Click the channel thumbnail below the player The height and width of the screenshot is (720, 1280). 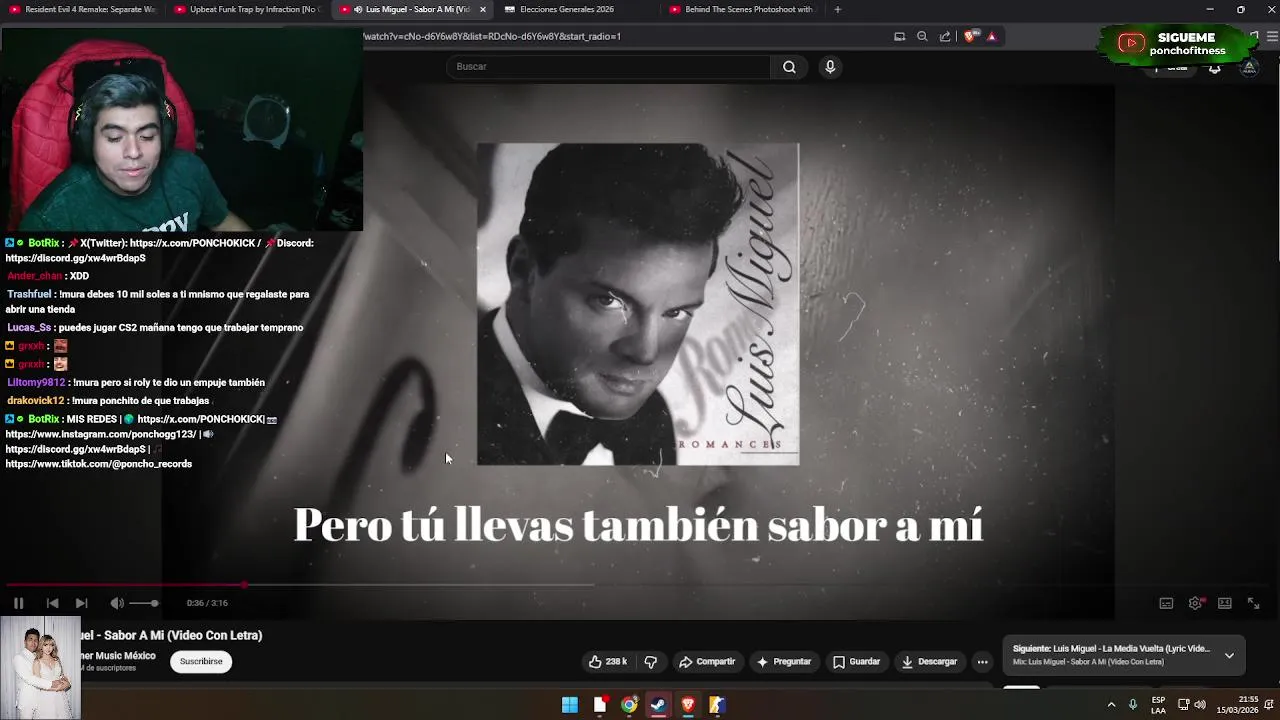[40, 667]
